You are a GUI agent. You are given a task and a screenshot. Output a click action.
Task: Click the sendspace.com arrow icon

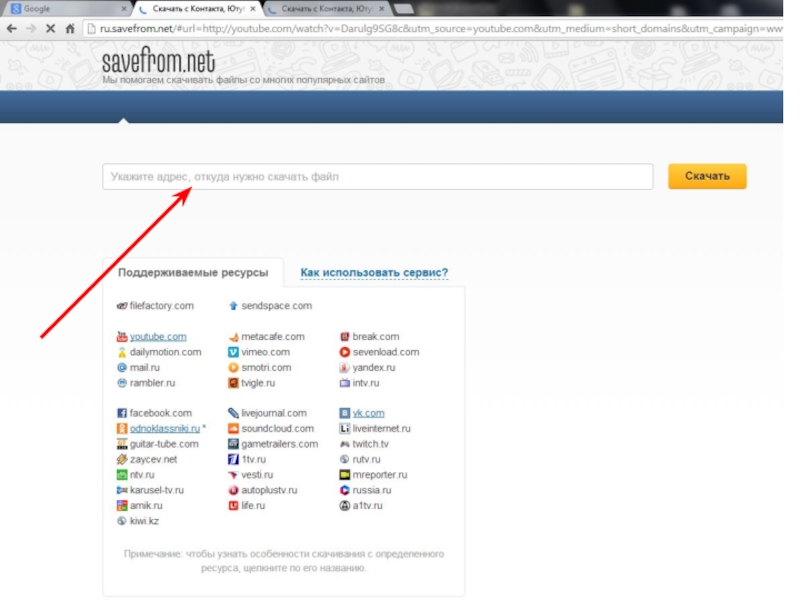233,306
